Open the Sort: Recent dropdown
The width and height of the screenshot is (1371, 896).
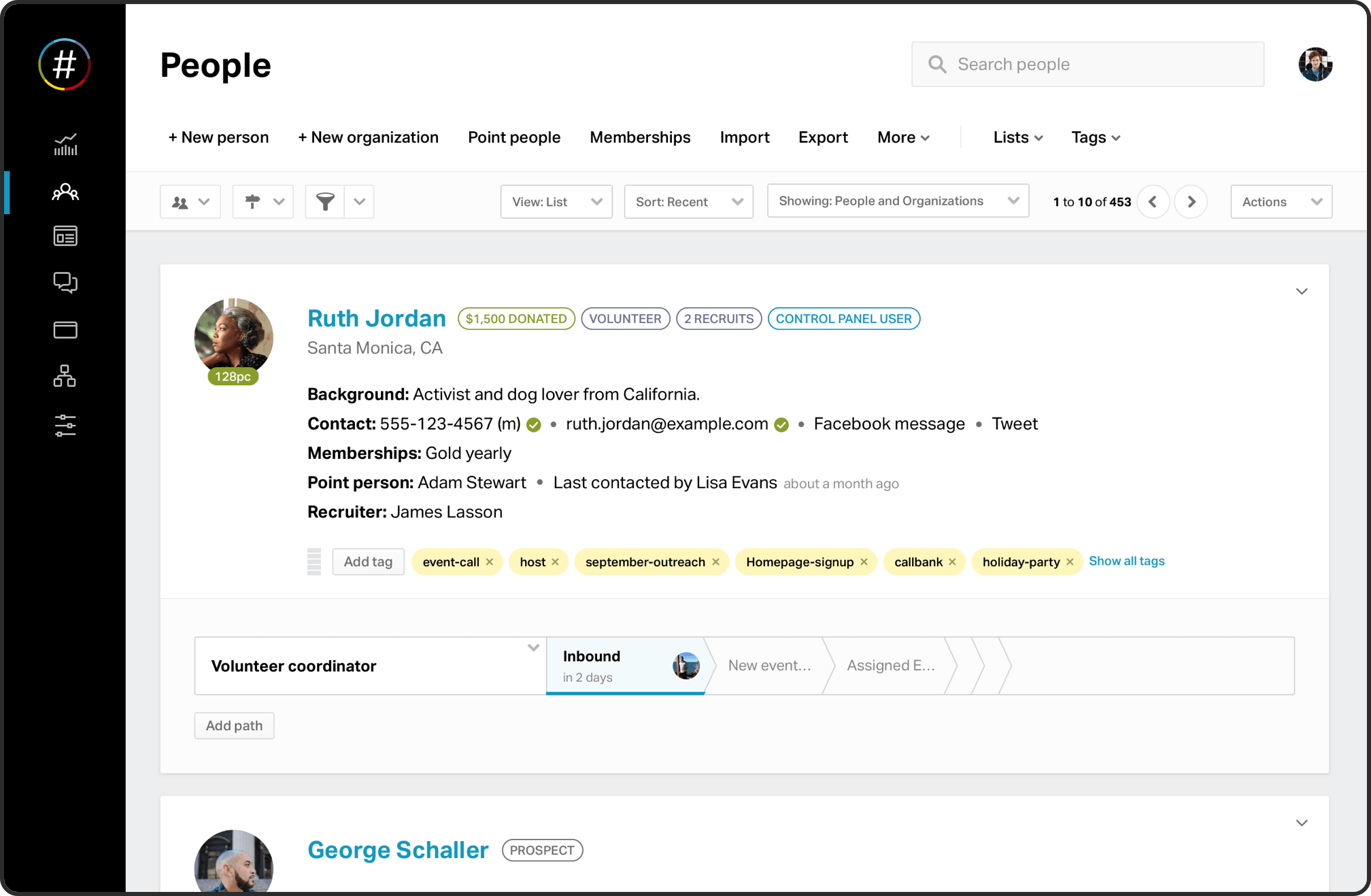click(688, 202)
